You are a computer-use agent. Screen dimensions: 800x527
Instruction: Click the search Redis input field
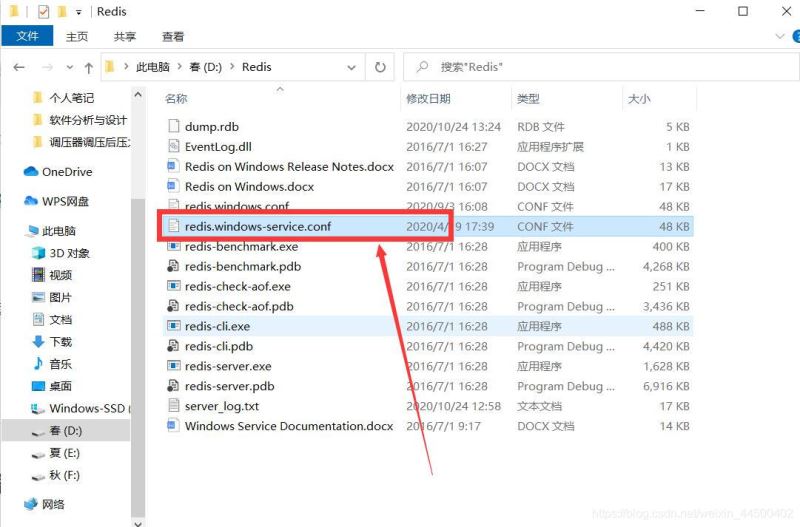click(x=601, y=67)
